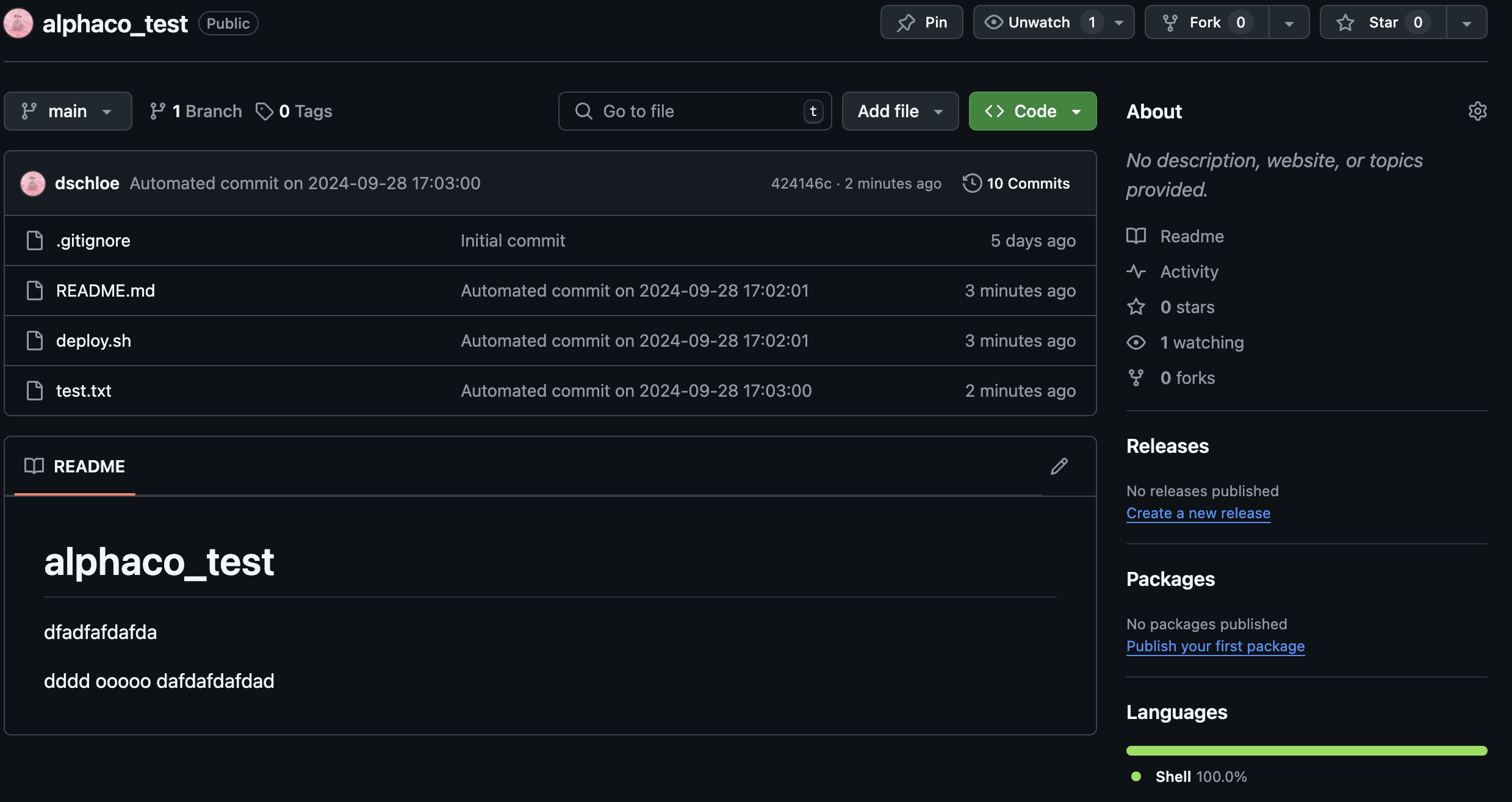Click the test.txt file icon

pos(35,391)
